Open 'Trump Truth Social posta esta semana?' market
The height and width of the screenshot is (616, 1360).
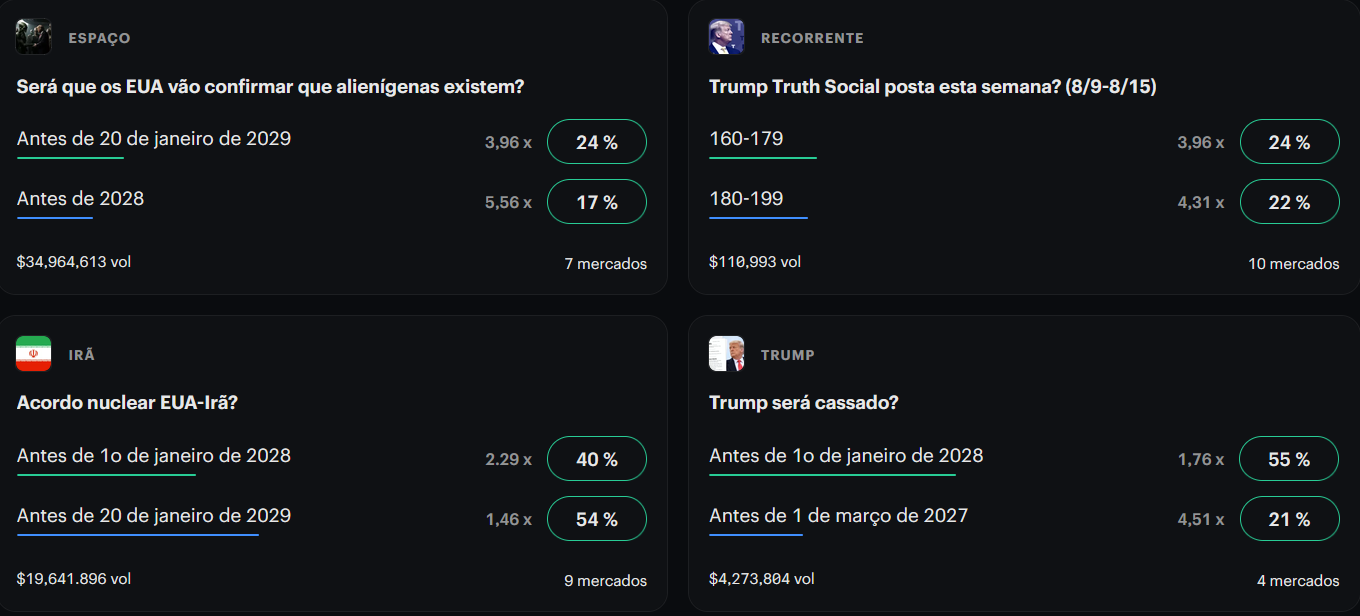(x=932, y=87)
